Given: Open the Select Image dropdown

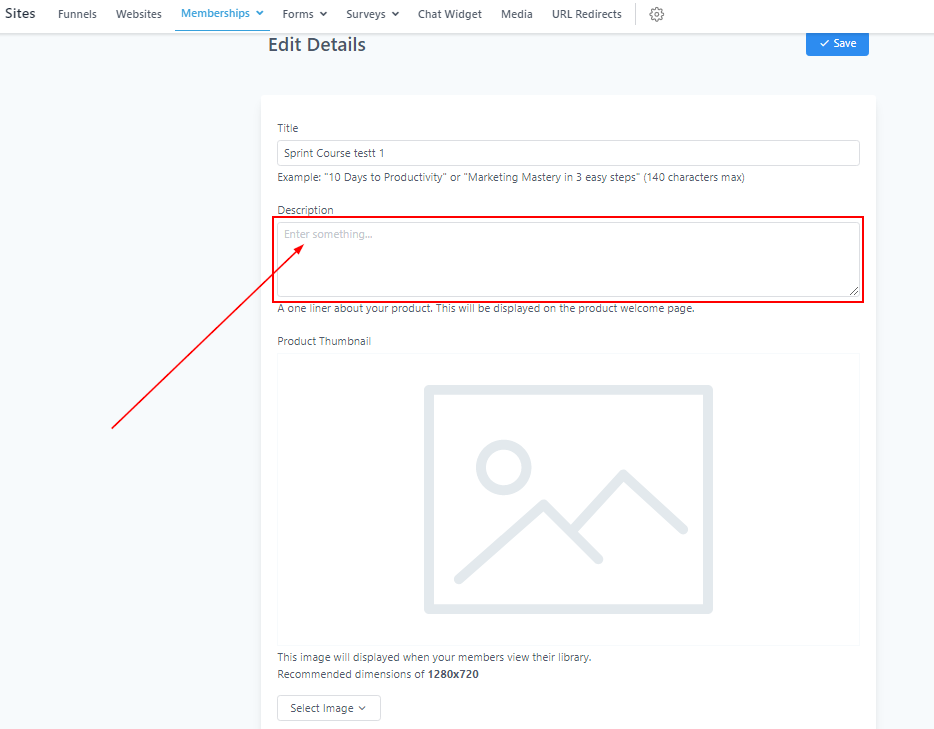Looking at the screenshot, I should click(x=328, y=708).
